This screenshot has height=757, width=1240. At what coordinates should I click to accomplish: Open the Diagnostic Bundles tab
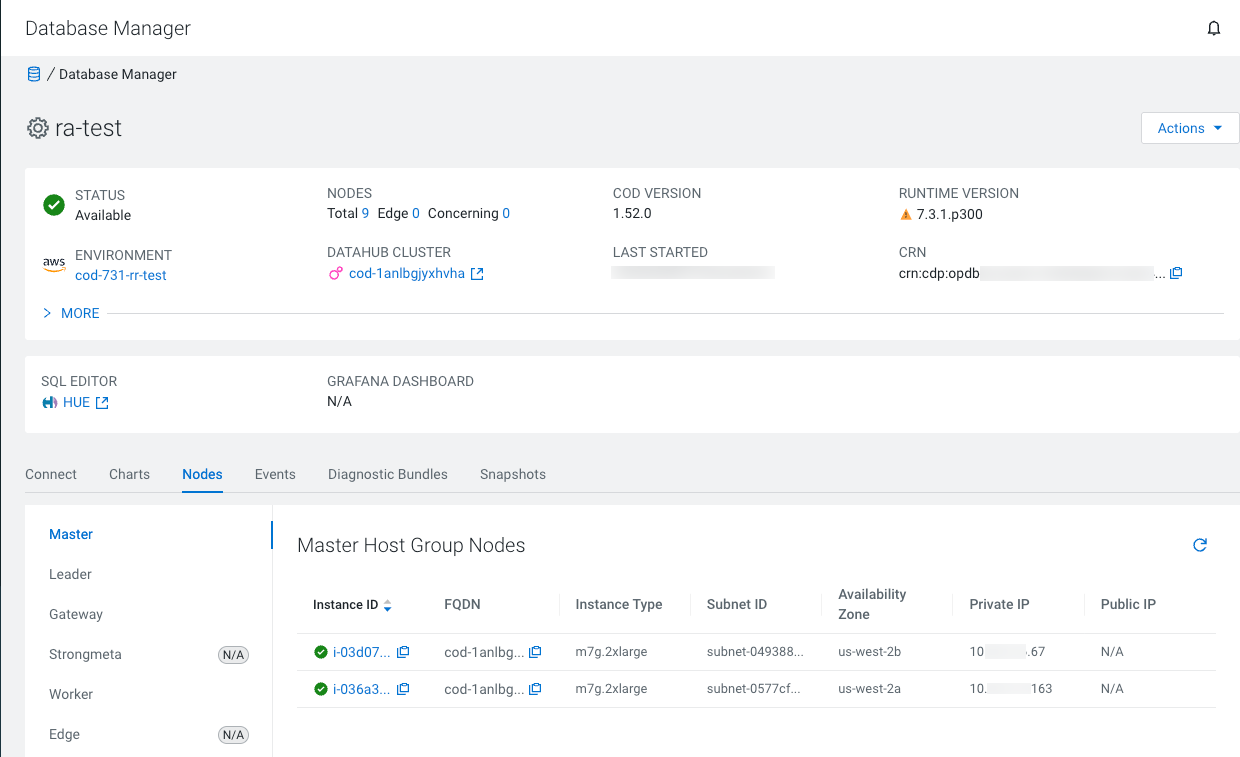tap(387, 474)
